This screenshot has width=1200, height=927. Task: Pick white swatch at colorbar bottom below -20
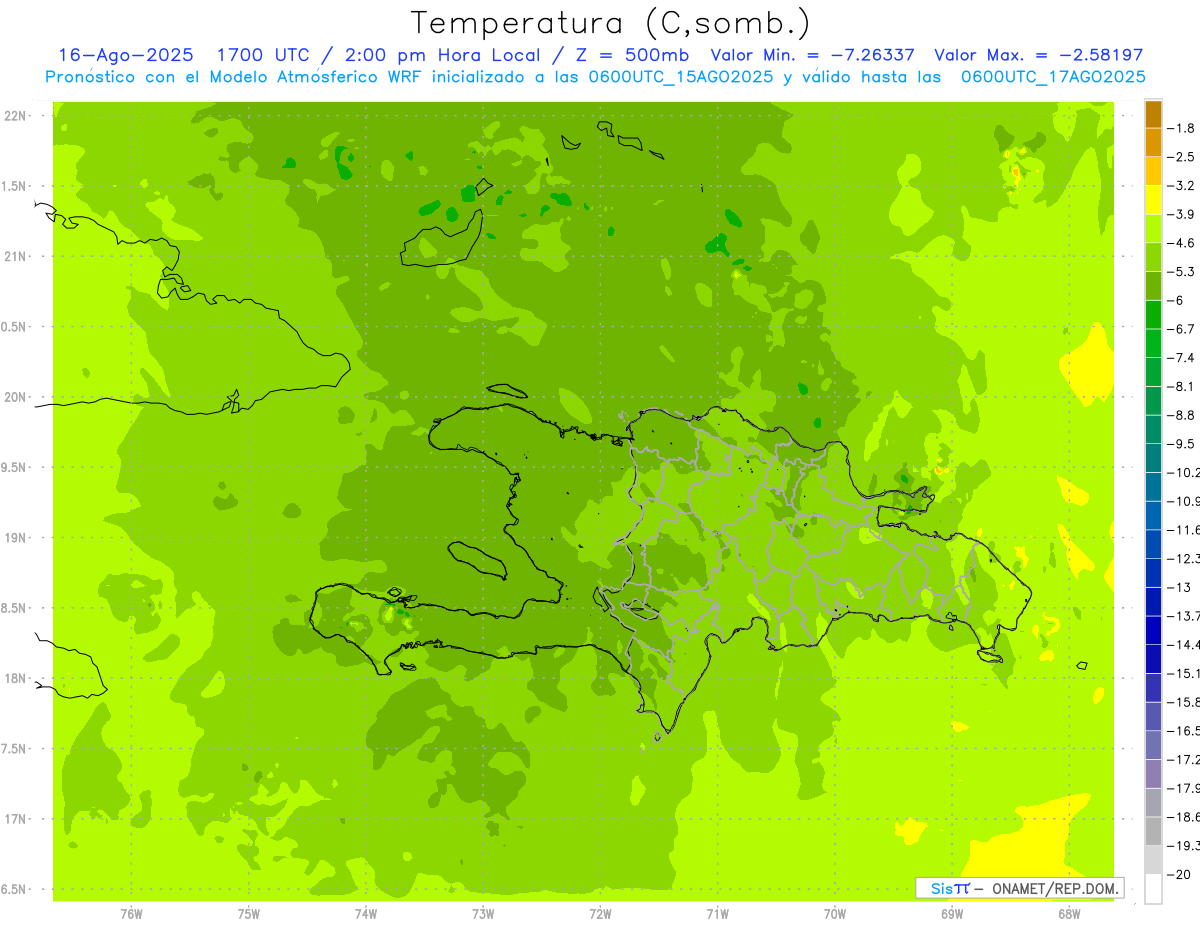(1153, 889)
